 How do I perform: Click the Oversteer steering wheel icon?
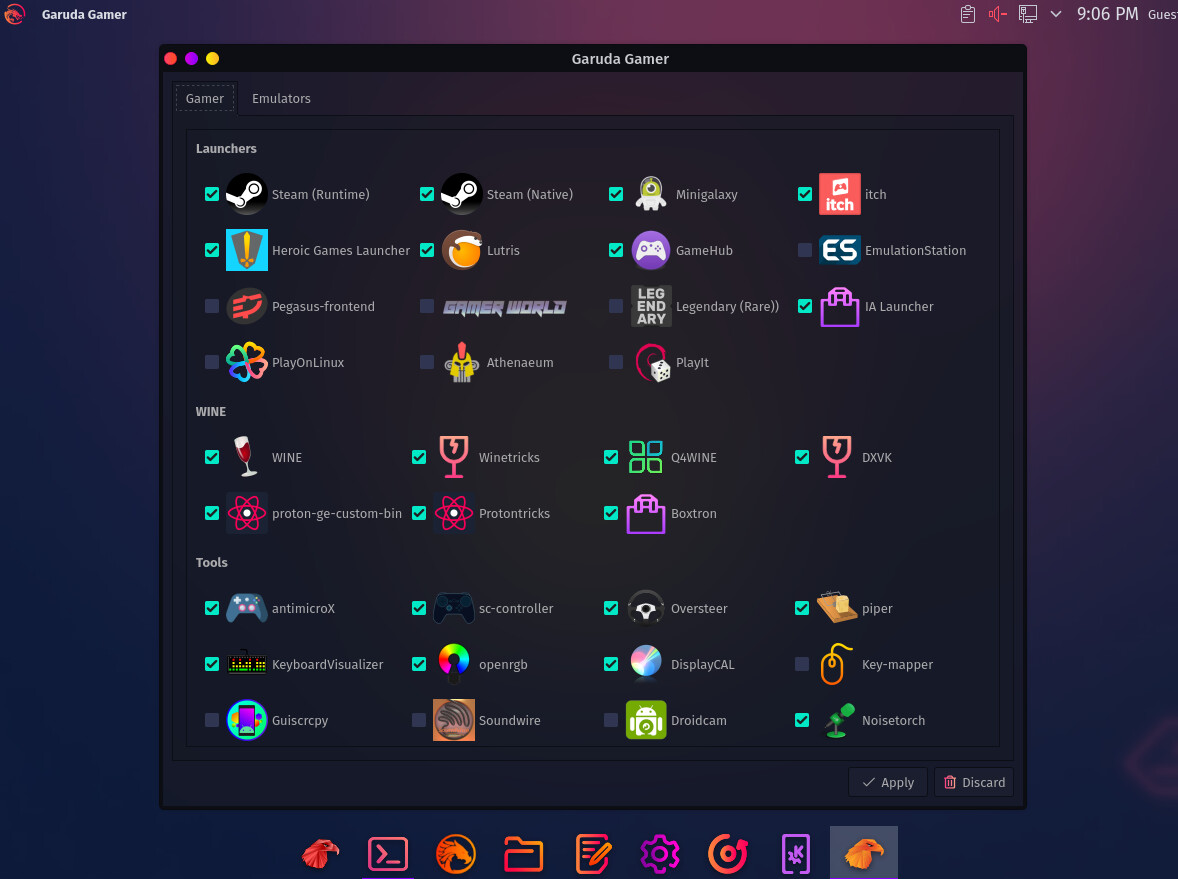coord(645,608)
